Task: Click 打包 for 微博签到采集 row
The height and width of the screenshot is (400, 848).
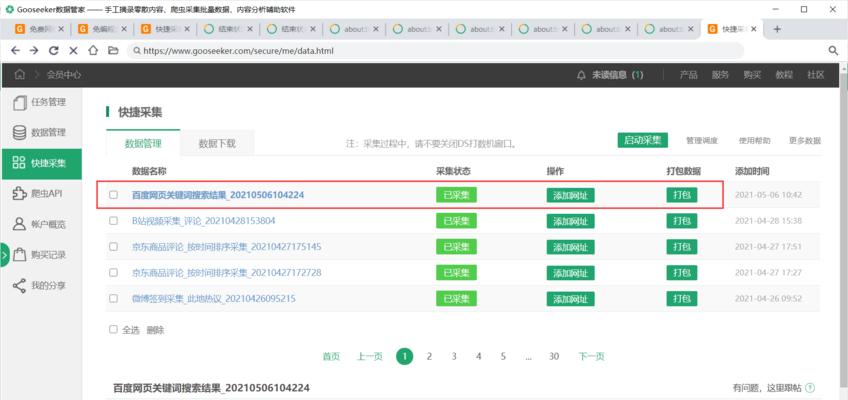Action: tap(681, 298)
